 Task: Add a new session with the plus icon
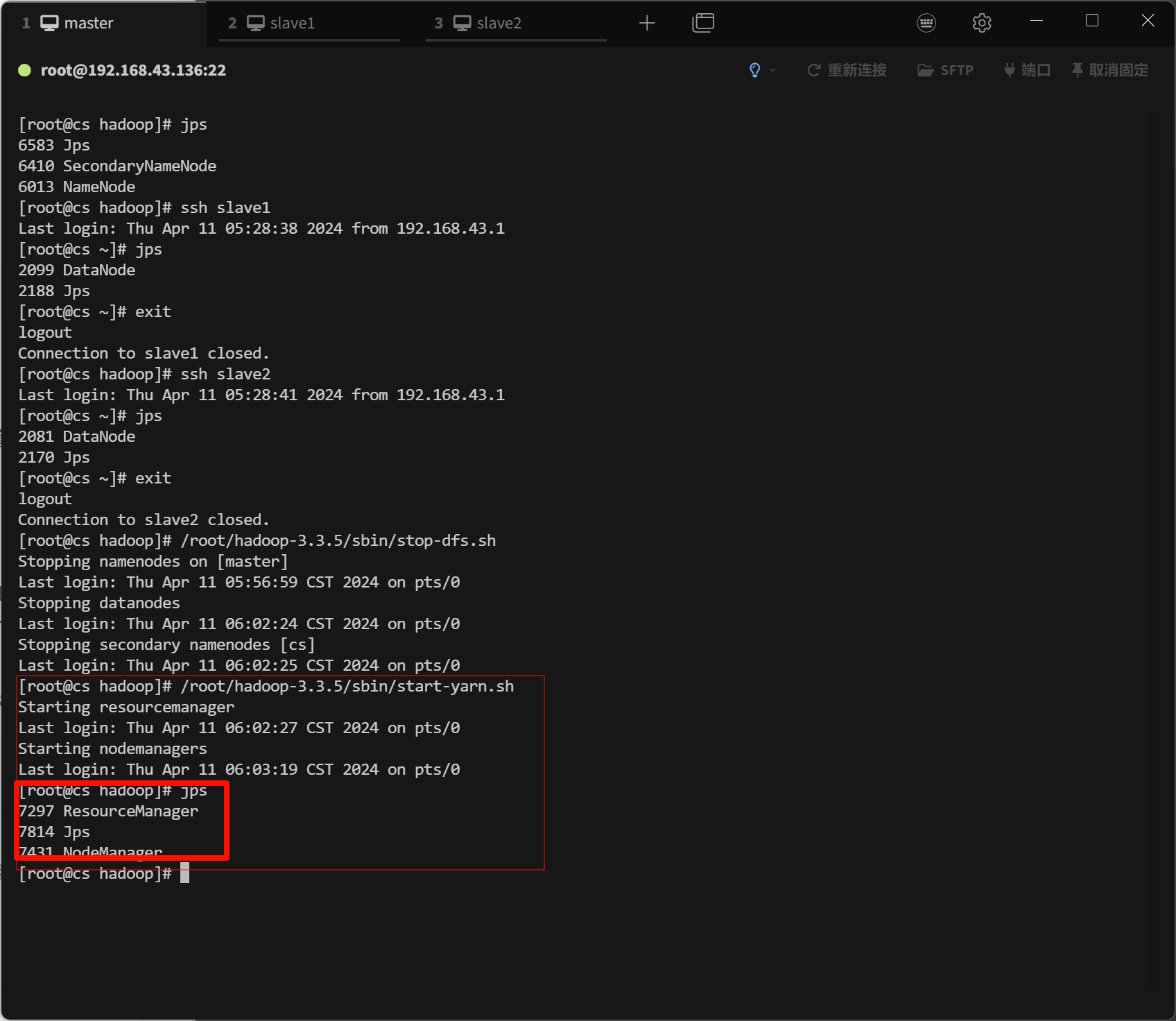coord(646,24)
